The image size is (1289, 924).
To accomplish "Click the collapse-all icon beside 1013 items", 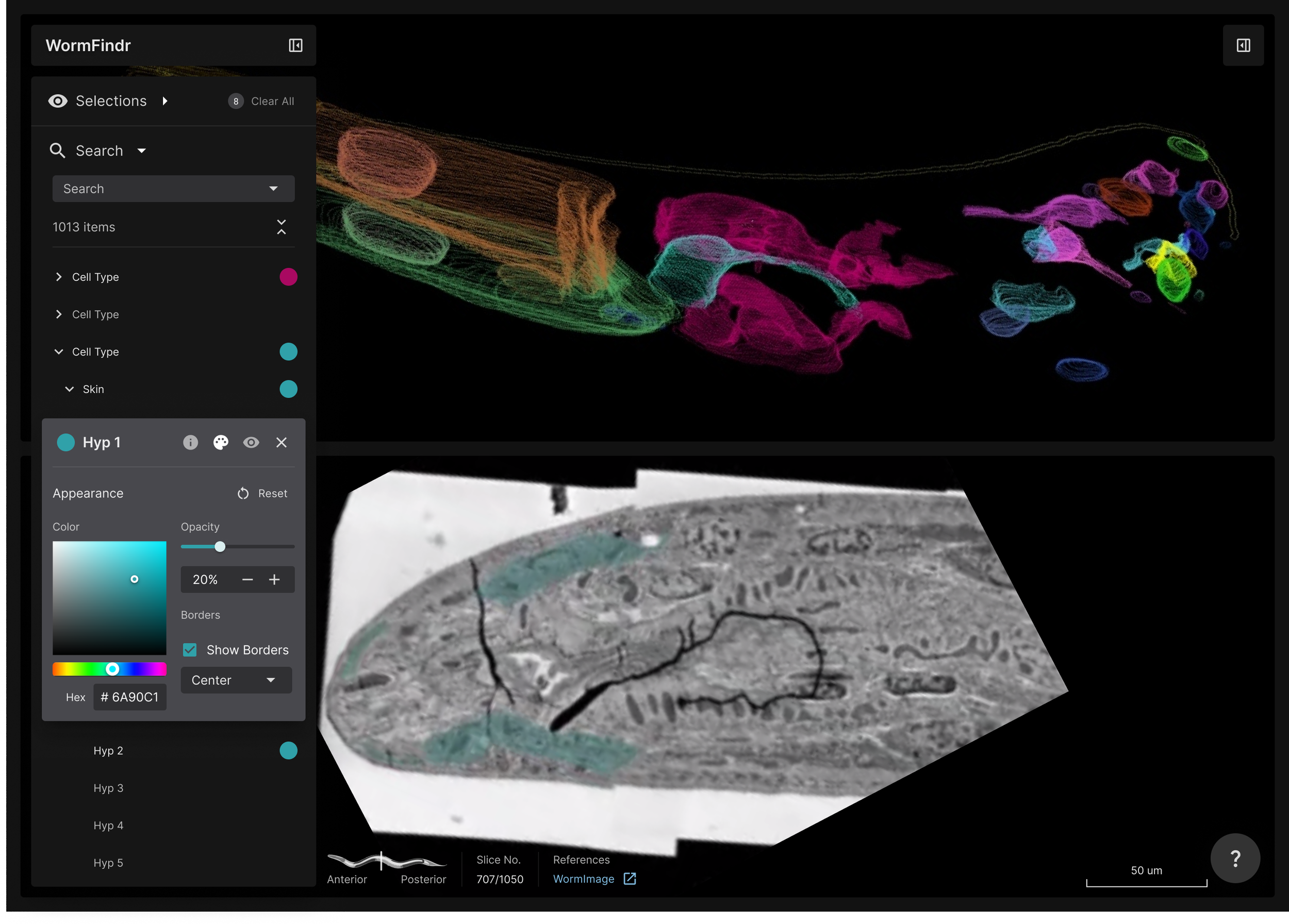I will (282, 227).
